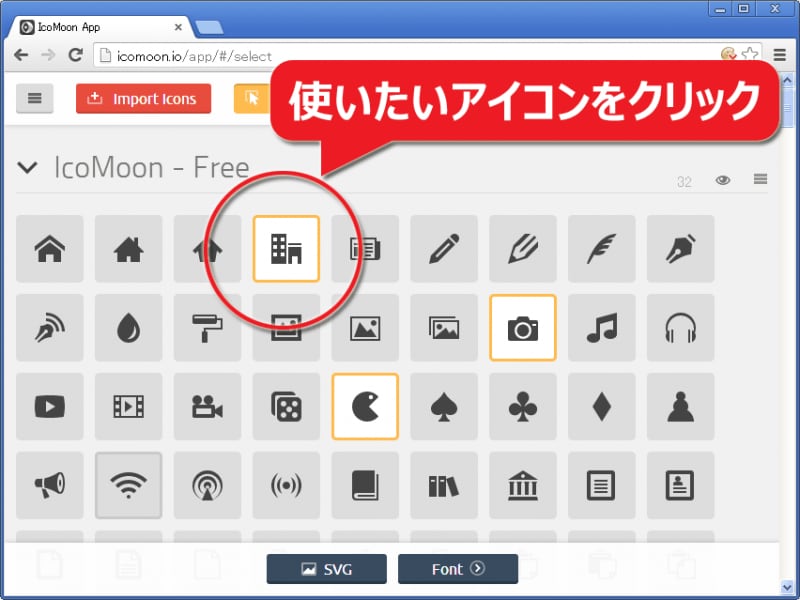Deselect the highlighted camera icon
Screen dimensions: 800x600
[523, 328]
